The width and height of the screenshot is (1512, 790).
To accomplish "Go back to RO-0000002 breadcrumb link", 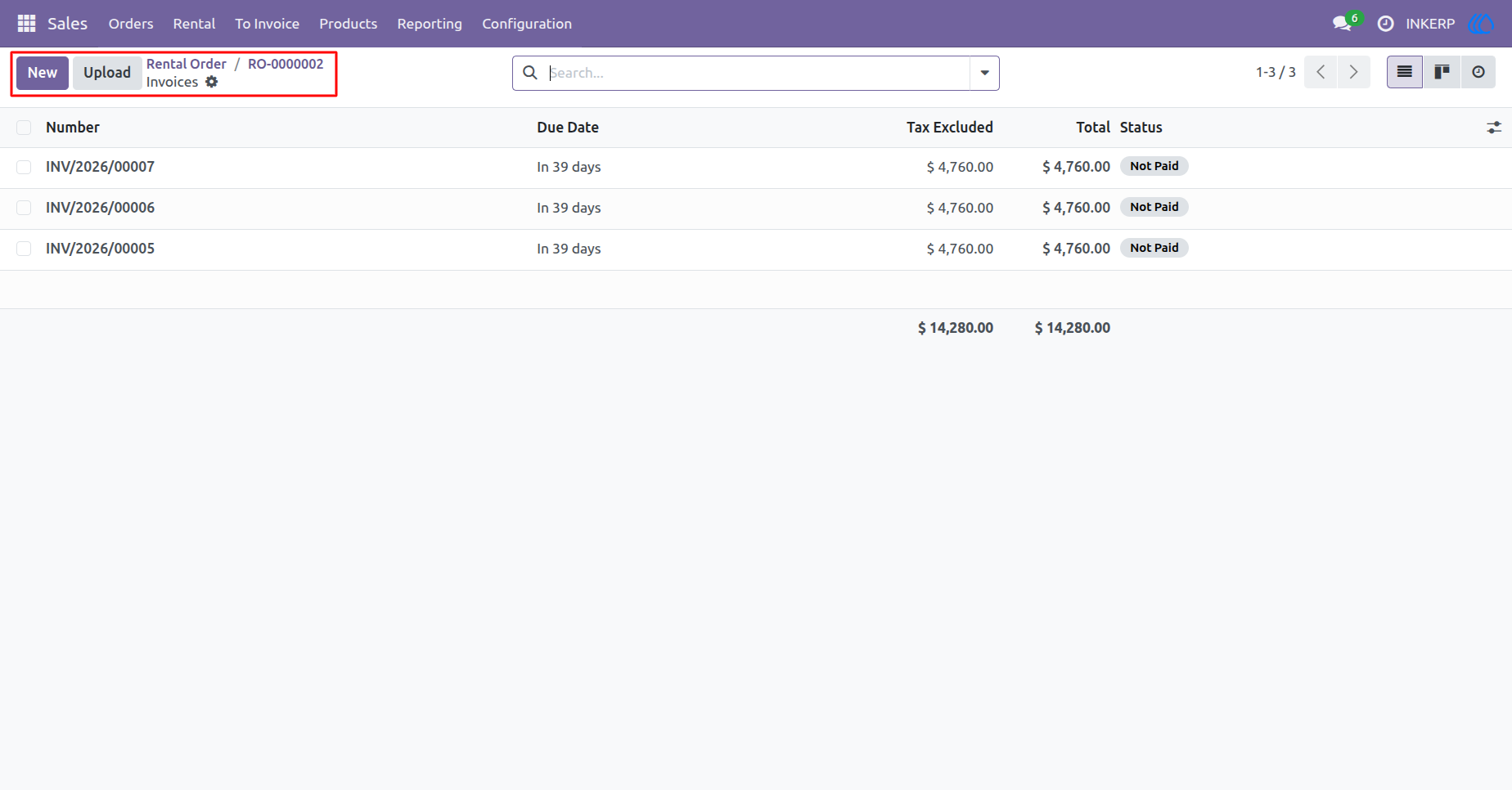I will pos(286,64).
